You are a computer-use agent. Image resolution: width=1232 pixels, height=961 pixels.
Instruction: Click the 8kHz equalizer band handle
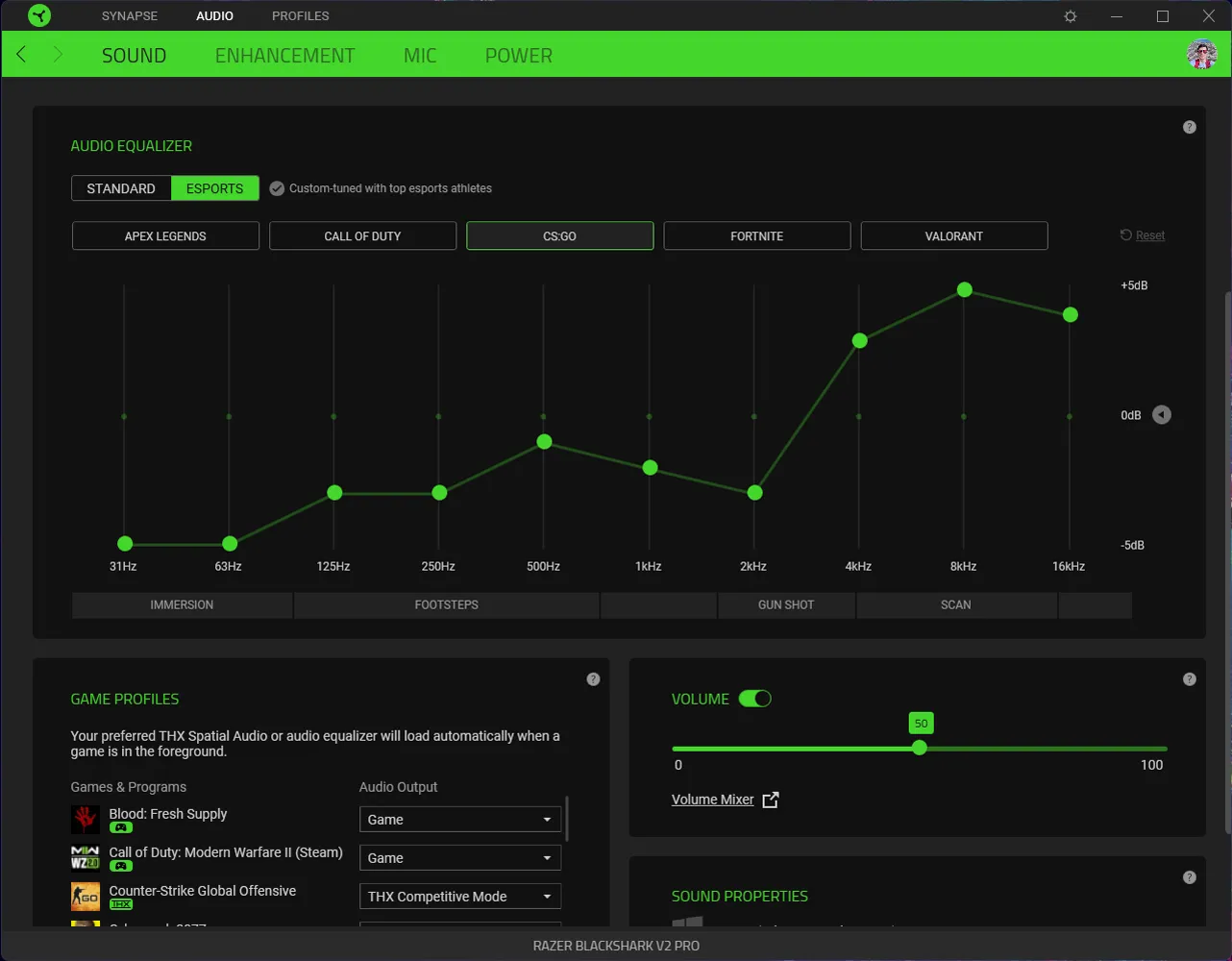tap(965, 289)
